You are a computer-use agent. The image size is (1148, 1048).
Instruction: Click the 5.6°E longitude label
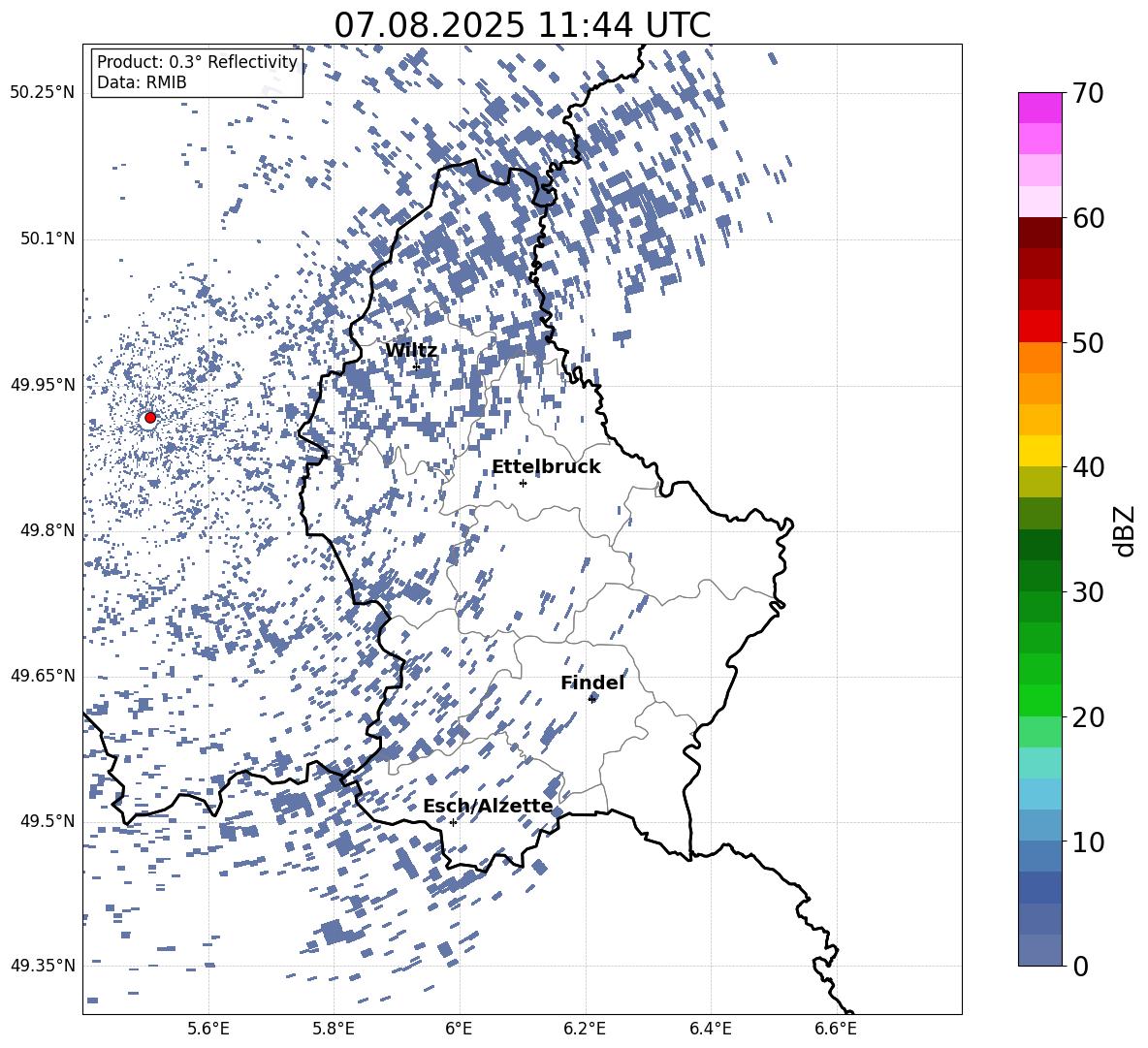(x=208, y=1029)
